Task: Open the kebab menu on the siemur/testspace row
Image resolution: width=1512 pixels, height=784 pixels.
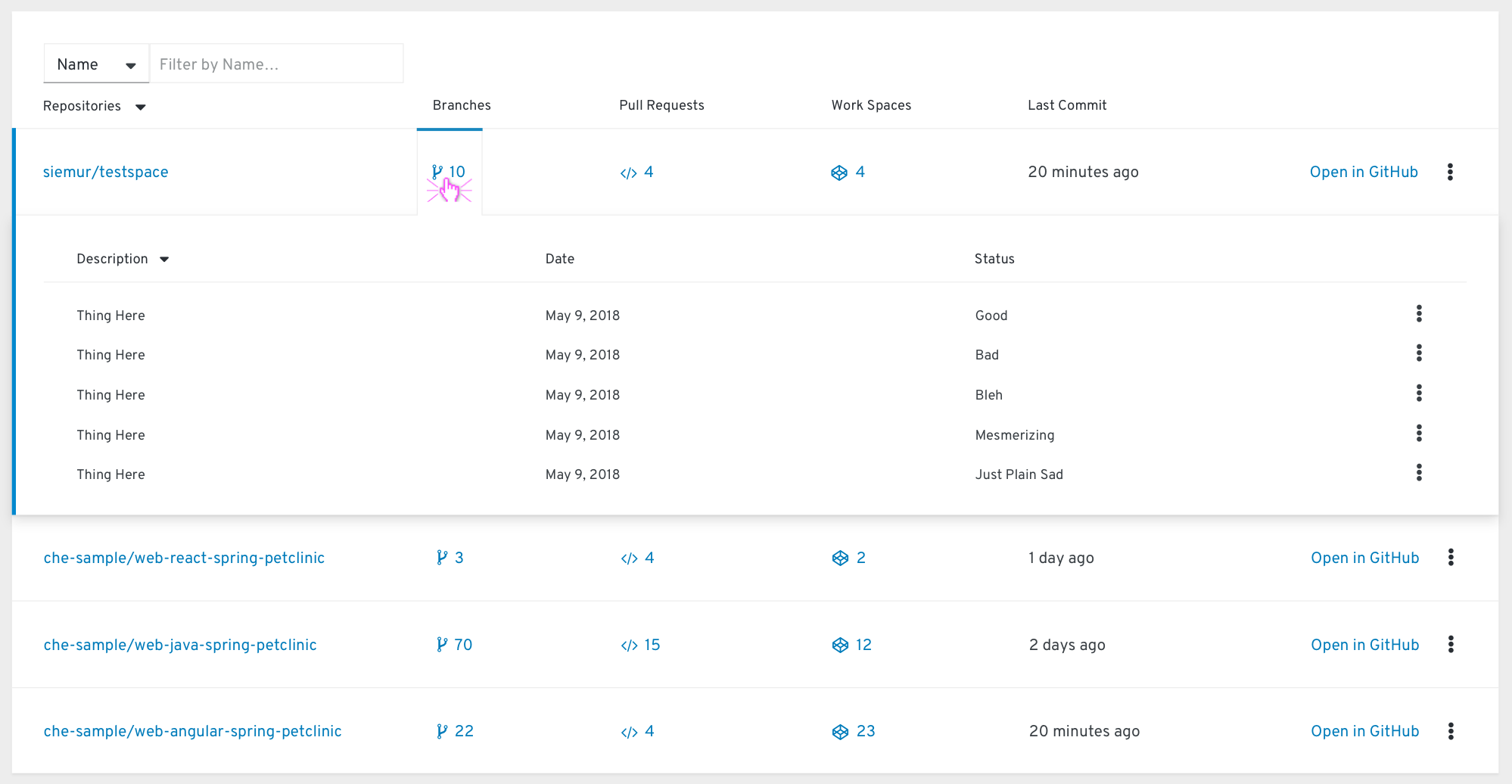Action: [1451, 172]
